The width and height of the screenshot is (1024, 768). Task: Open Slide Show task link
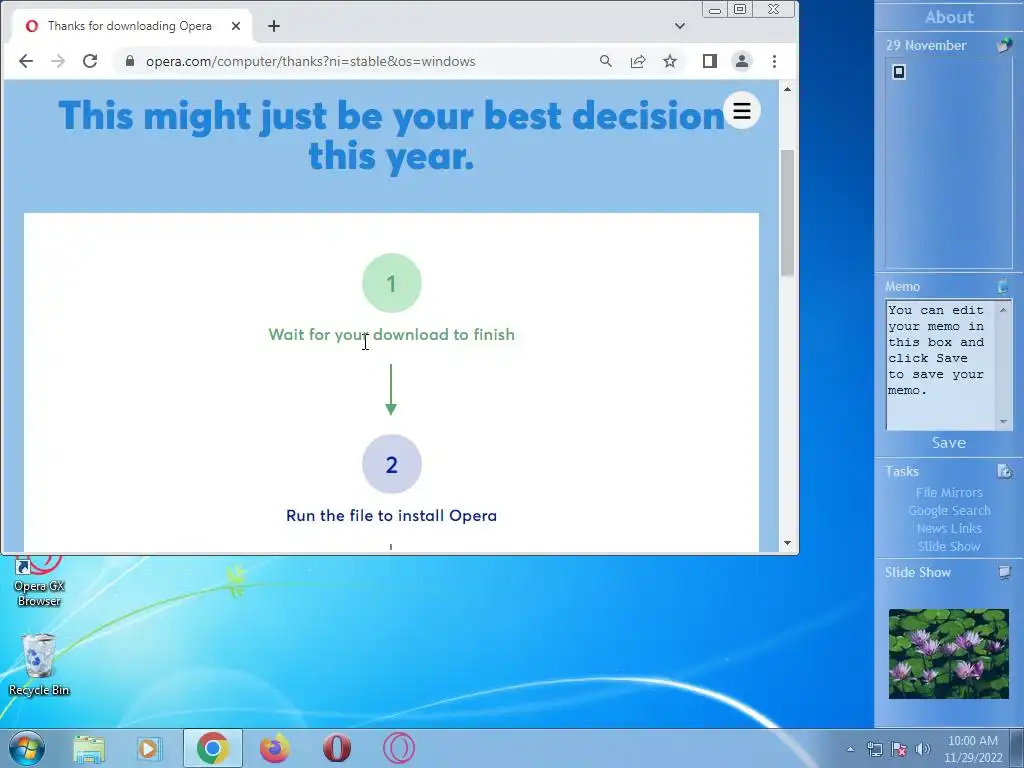pyautogui.click(x=949, y=547)
